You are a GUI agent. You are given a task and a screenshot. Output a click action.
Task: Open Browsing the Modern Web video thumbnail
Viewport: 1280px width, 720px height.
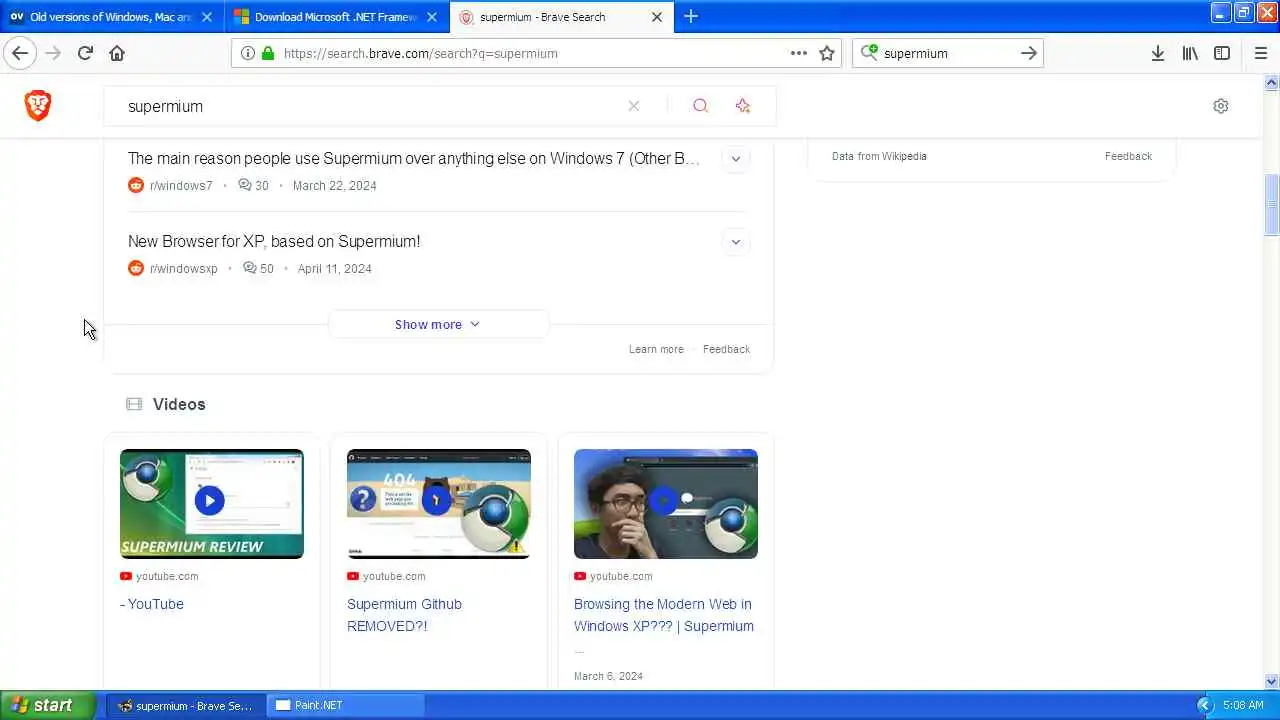[x=665, y=503]
